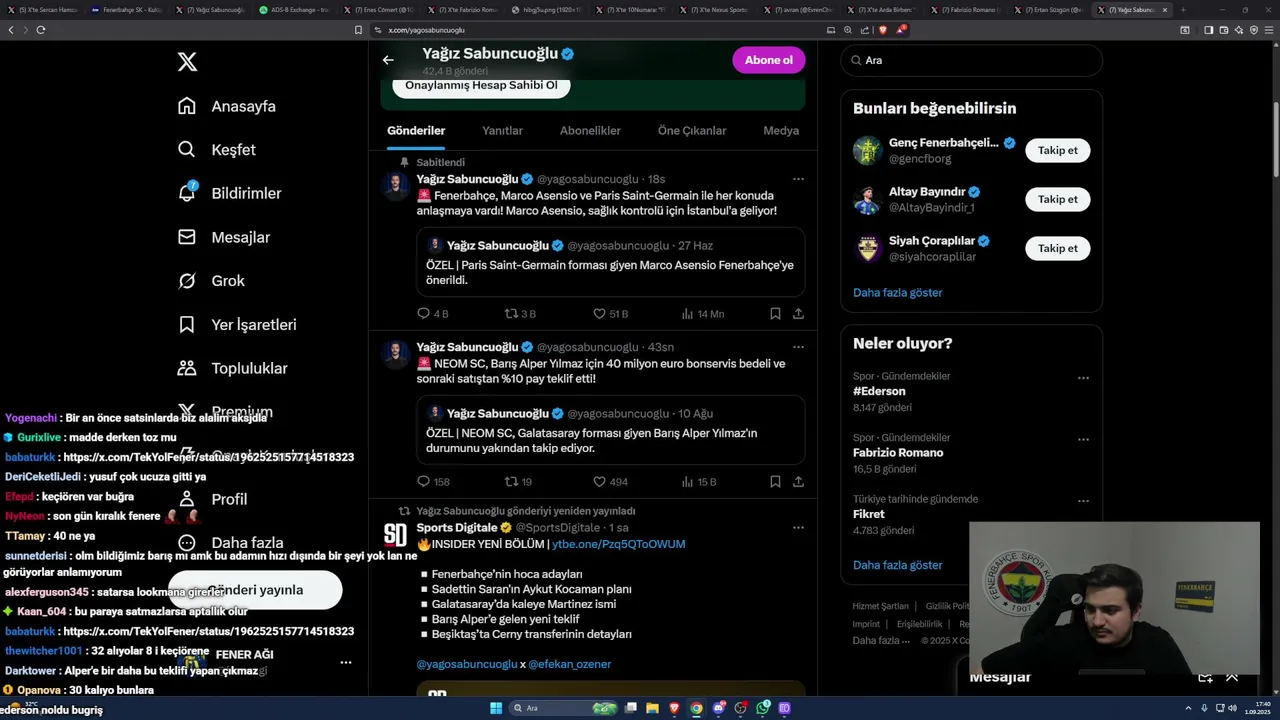
Task: Open Genç Fenerbahçeliler profile avatar
Action: [867, 150]
